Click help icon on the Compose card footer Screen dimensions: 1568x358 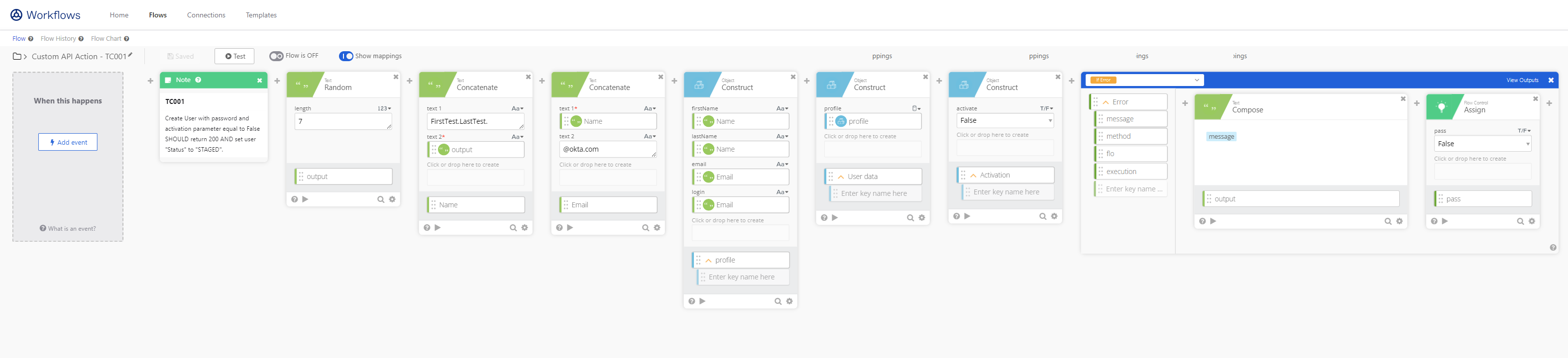[x=1202, y=221]
